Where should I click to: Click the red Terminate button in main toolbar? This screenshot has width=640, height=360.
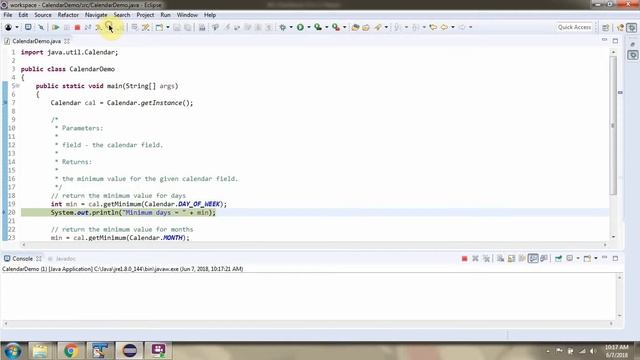[77, 27]
